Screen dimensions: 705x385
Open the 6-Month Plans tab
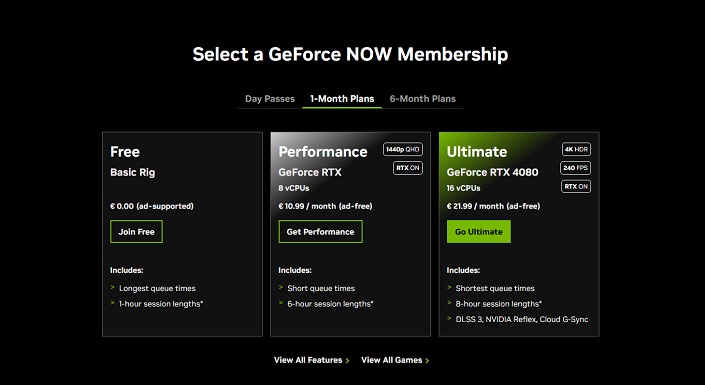point(423,99)
